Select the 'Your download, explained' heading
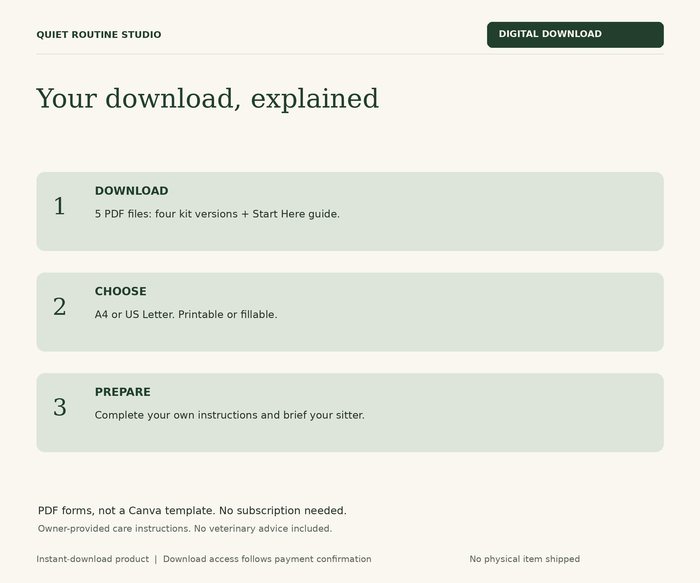 pos(207,99)
